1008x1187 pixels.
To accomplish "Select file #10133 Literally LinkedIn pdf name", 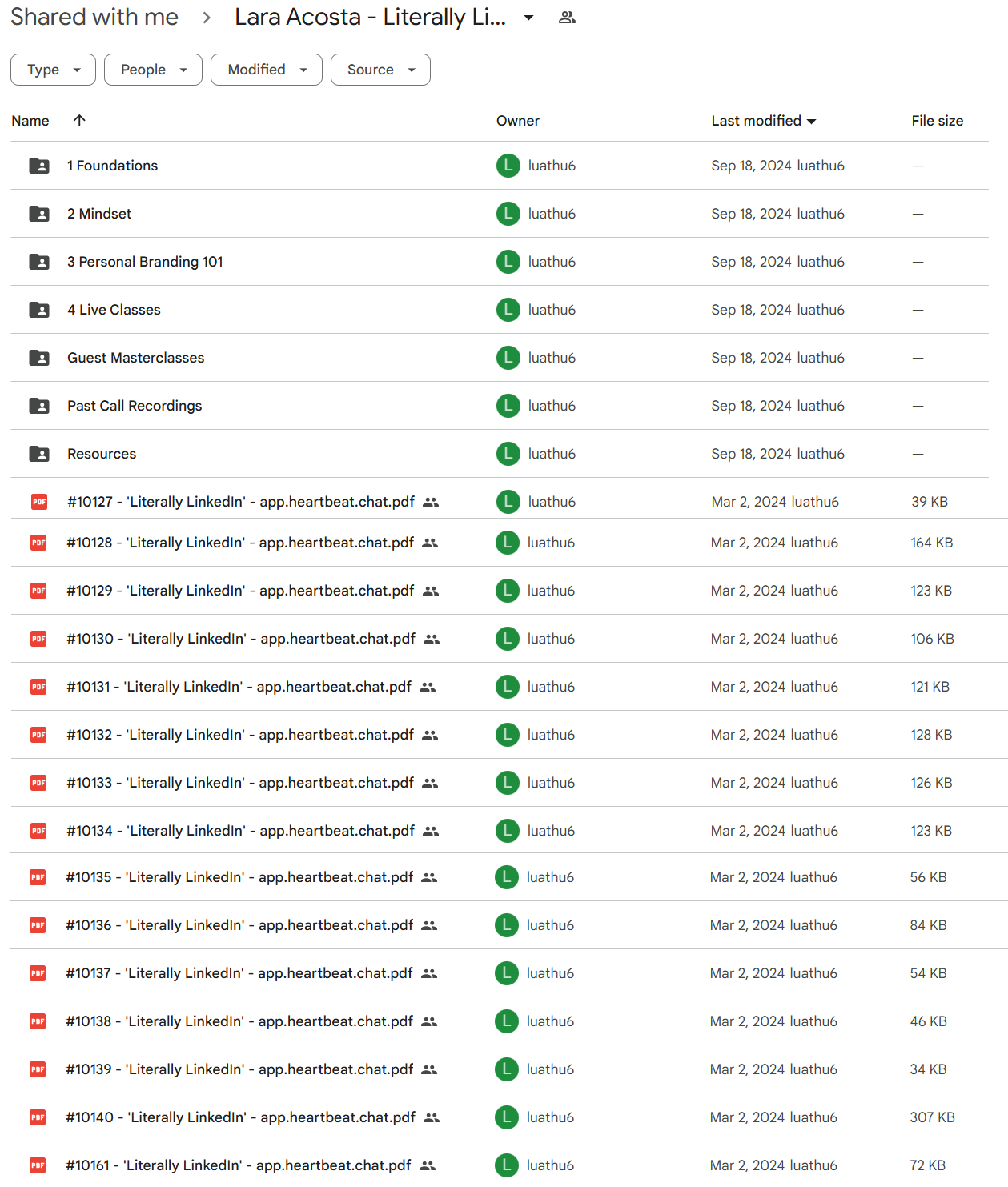I will [240, 783].
